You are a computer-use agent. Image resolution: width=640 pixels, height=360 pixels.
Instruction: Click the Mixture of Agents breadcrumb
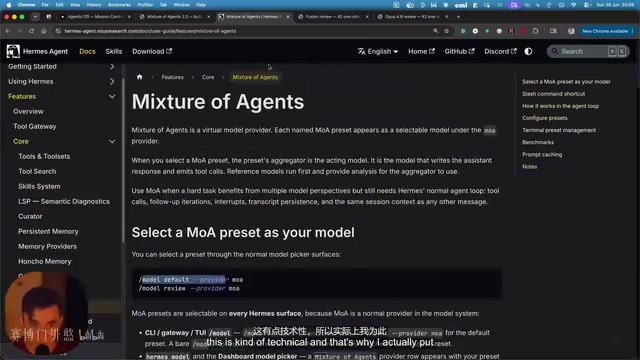coord(255,77)
